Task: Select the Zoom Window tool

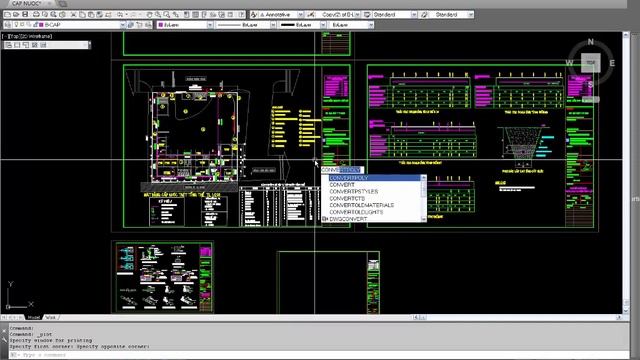Action: click(167, 14)
